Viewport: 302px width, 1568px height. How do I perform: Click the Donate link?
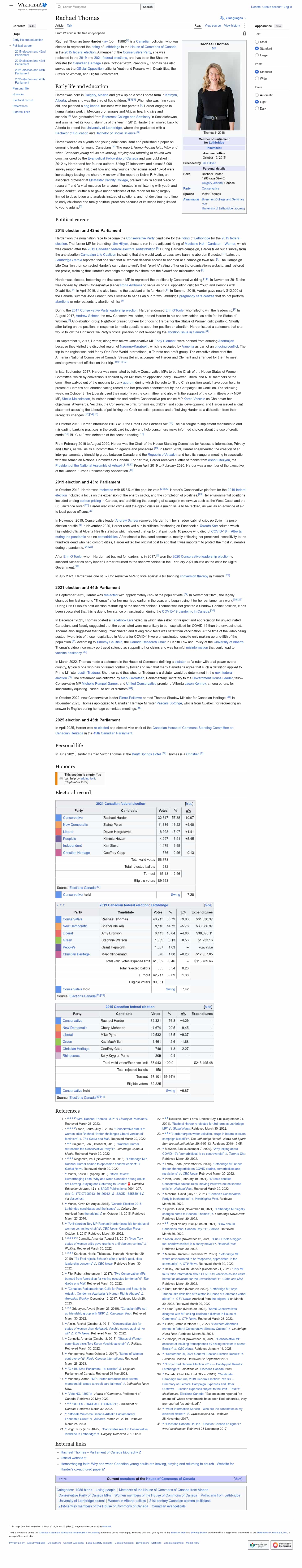[256, 7]
